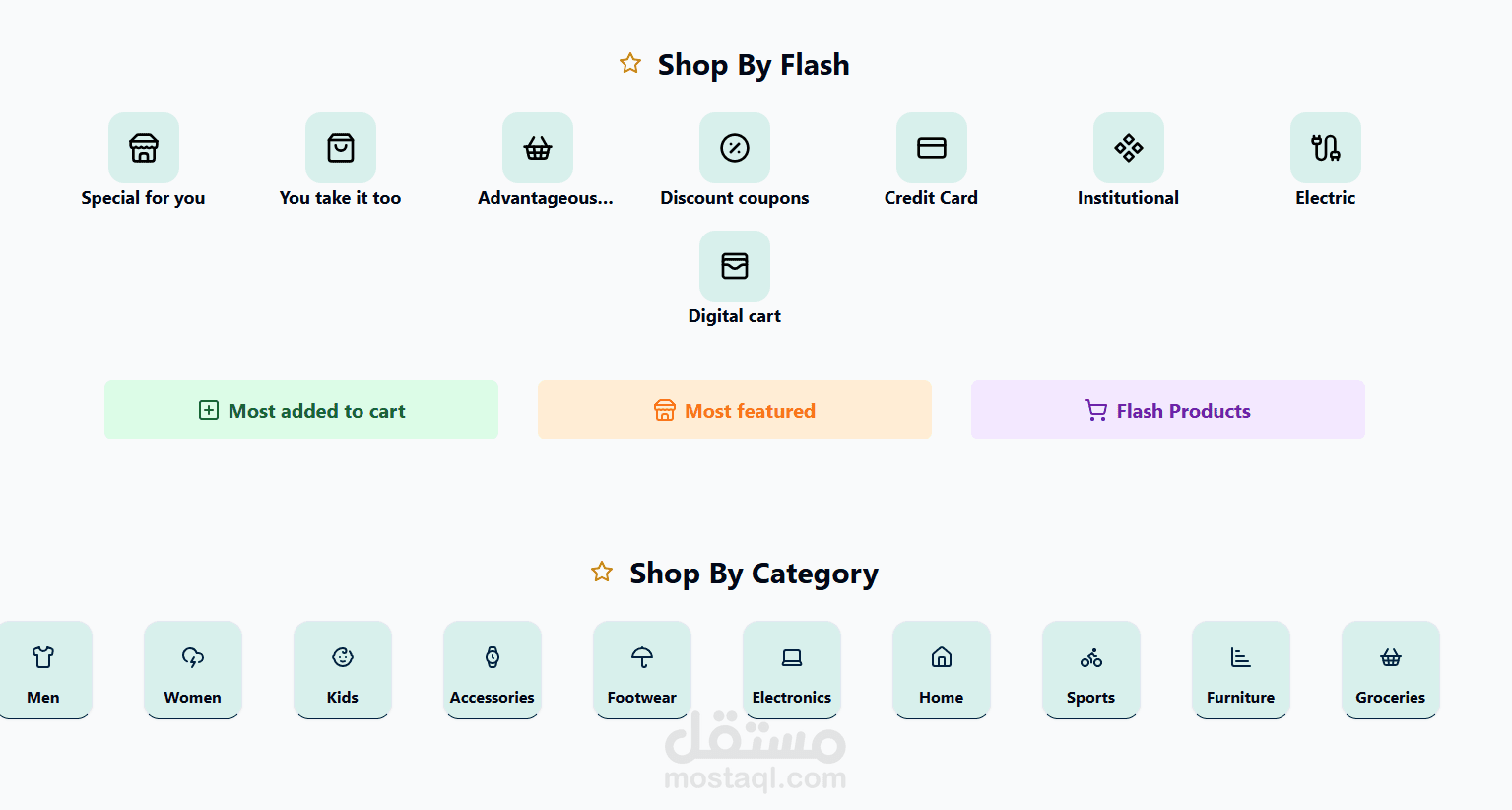
Task: Open the You take it too bag icon
Action: pos(341,148)
